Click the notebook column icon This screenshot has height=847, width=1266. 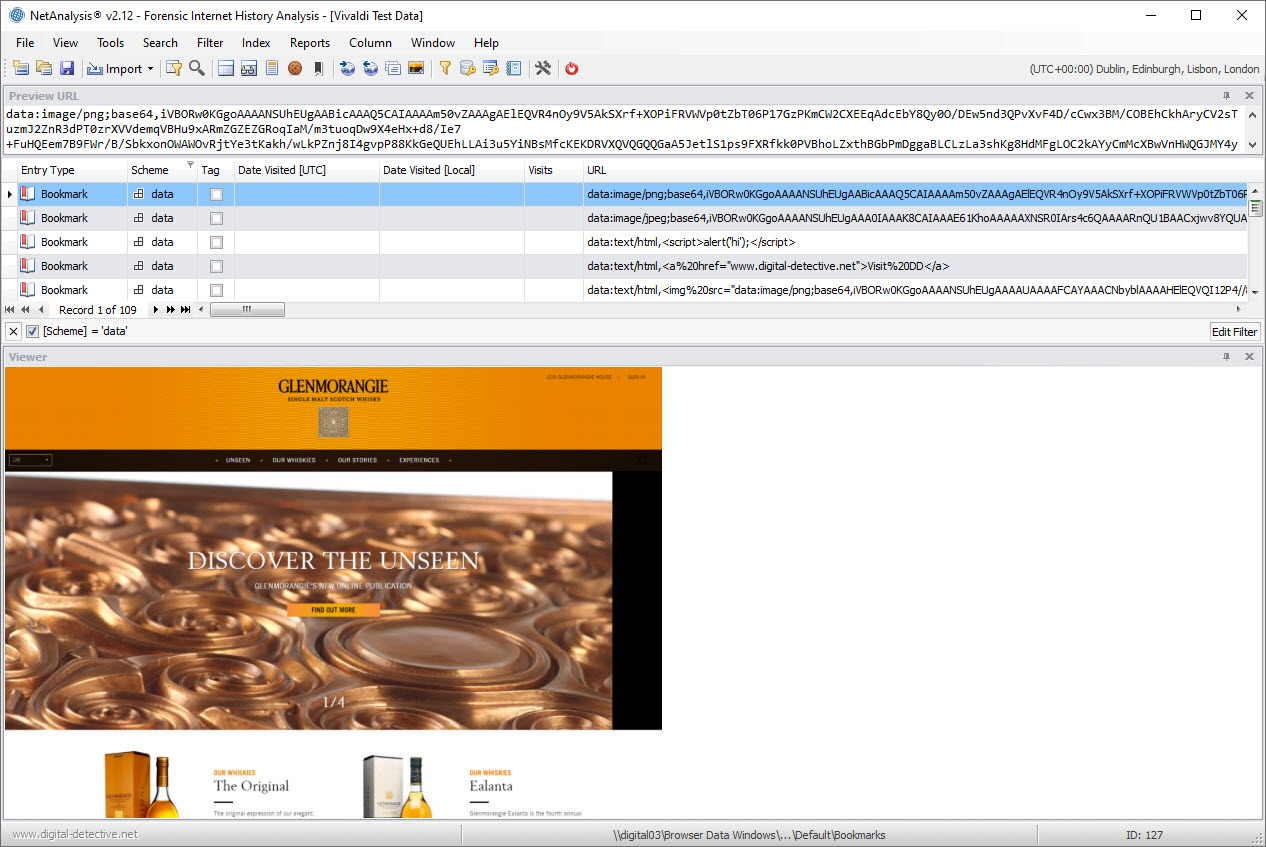coord(513,68)
